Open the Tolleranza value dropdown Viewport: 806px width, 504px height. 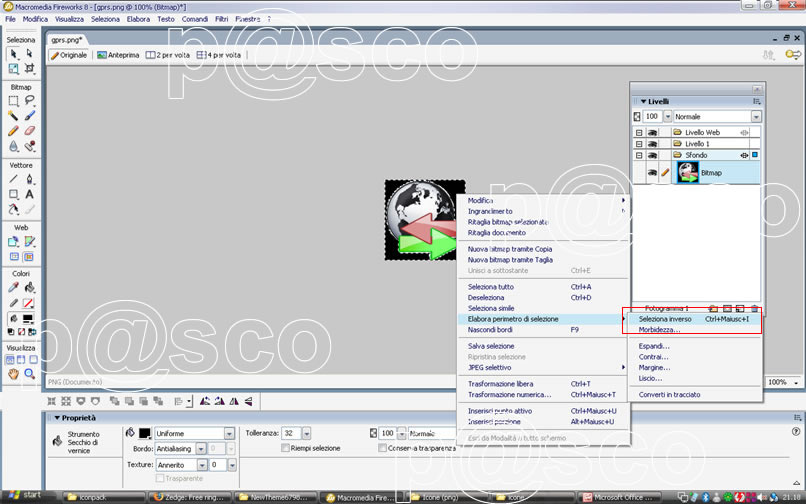coord(306,434)
